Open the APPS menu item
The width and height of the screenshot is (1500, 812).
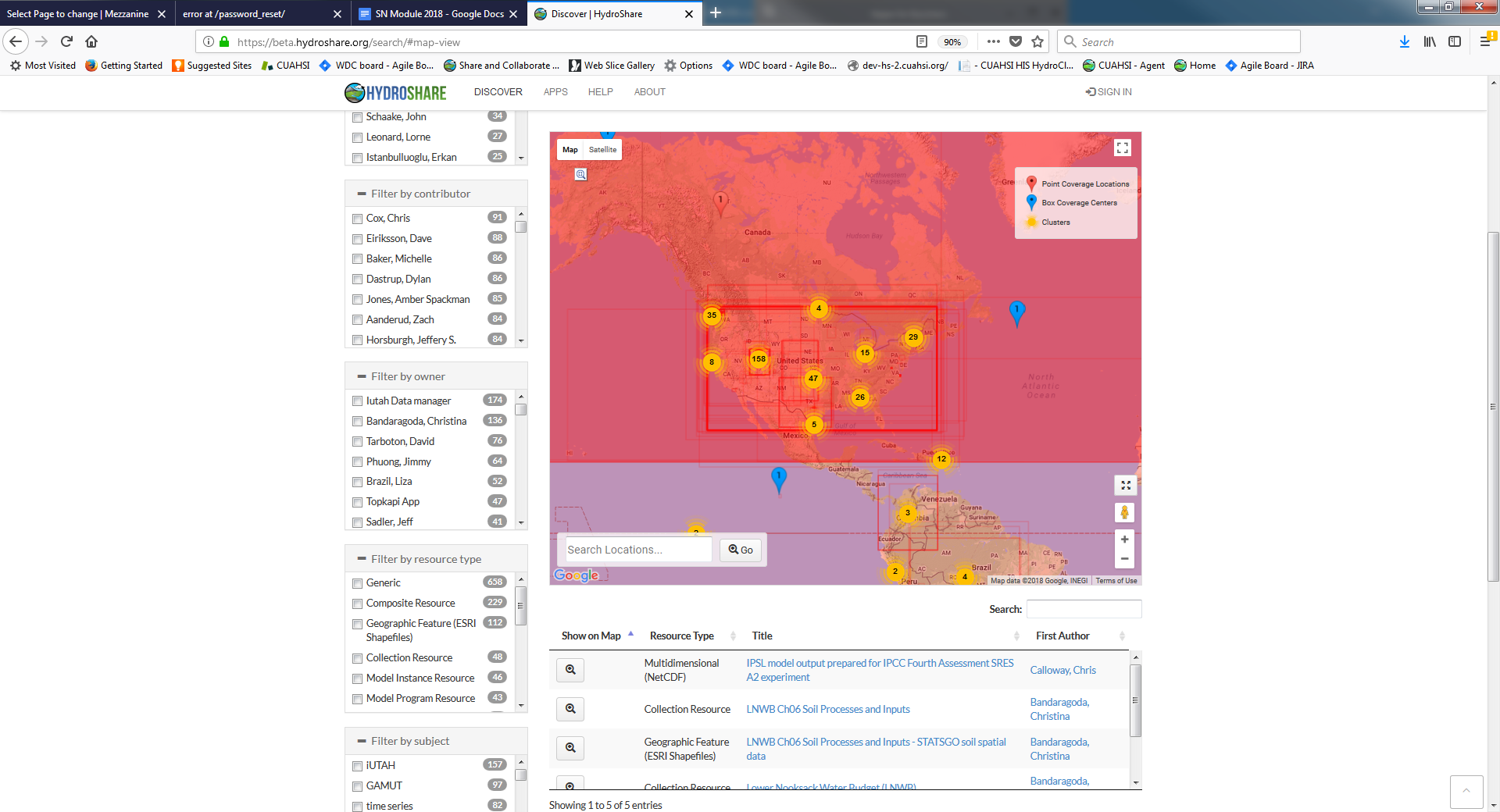pos(555,92)
